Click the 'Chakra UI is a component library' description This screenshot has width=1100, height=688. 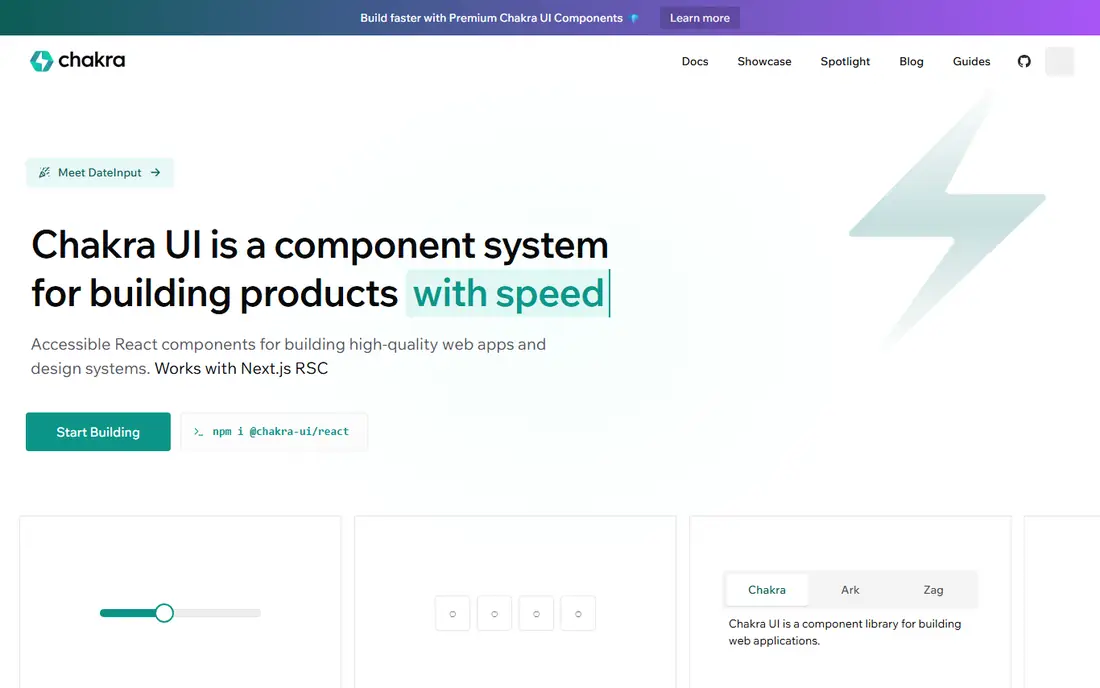tap(845, 633)
